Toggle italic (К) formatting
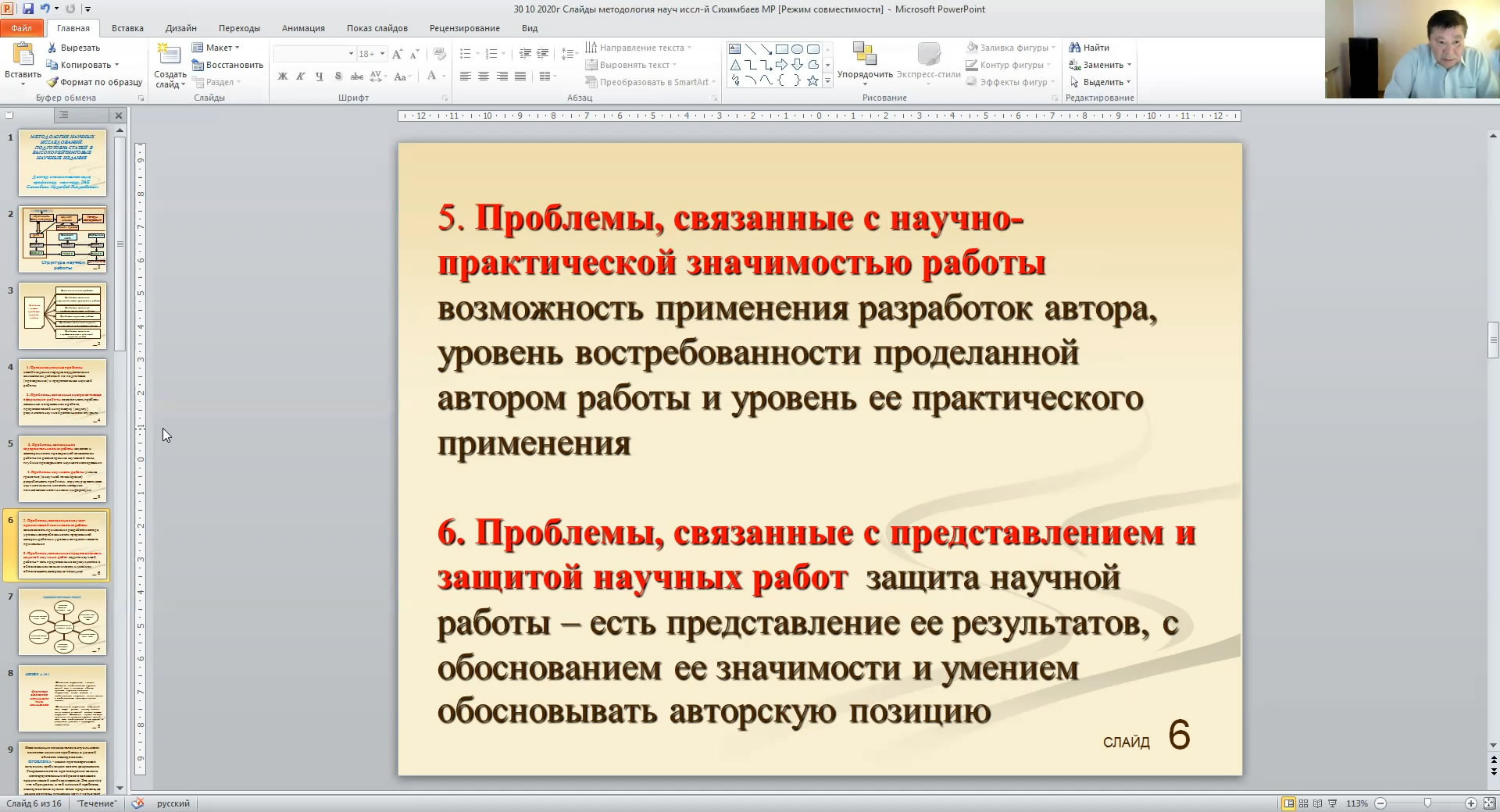 coord(300,77)
